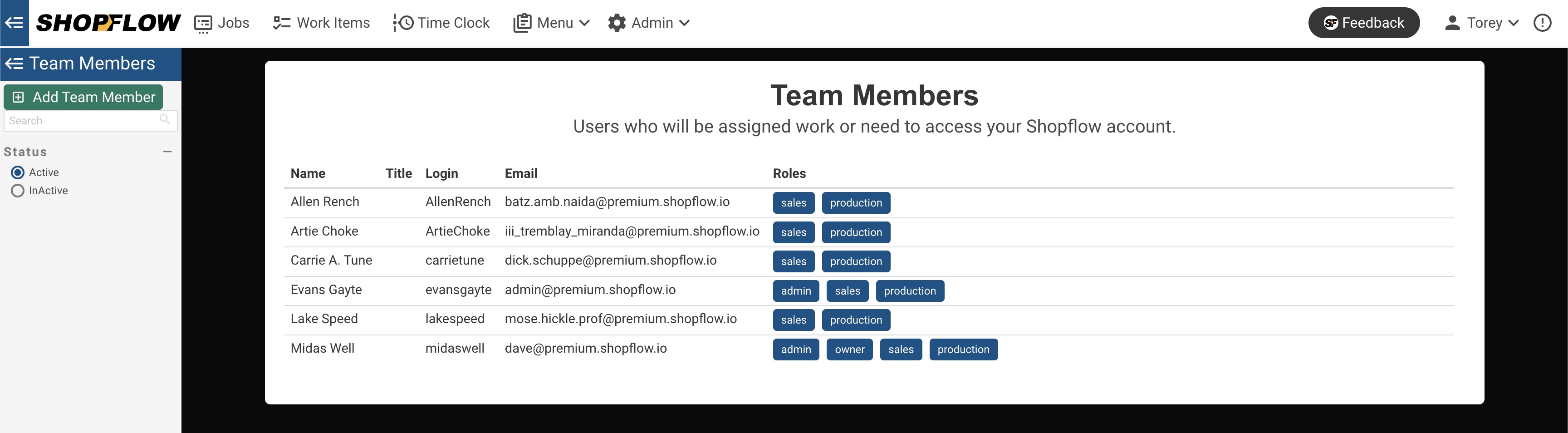Click the Work Items checklist icon
The height and width of the screenshot is (433, 1568).
point(281,23)
